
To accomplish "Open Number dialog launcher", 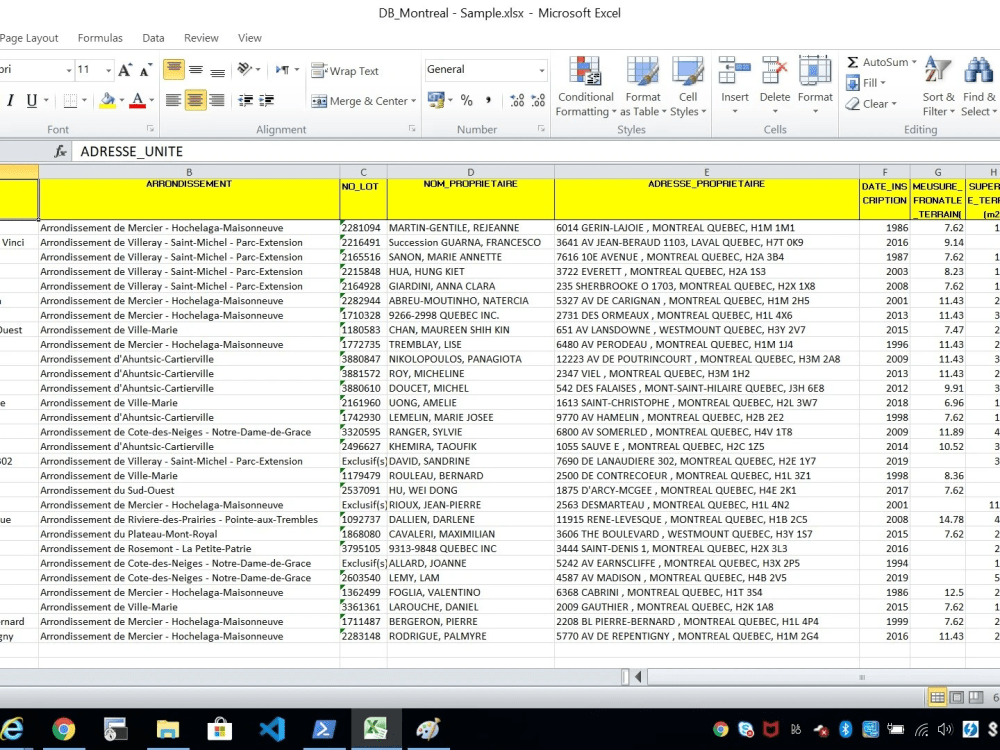I will pos(541,129).
